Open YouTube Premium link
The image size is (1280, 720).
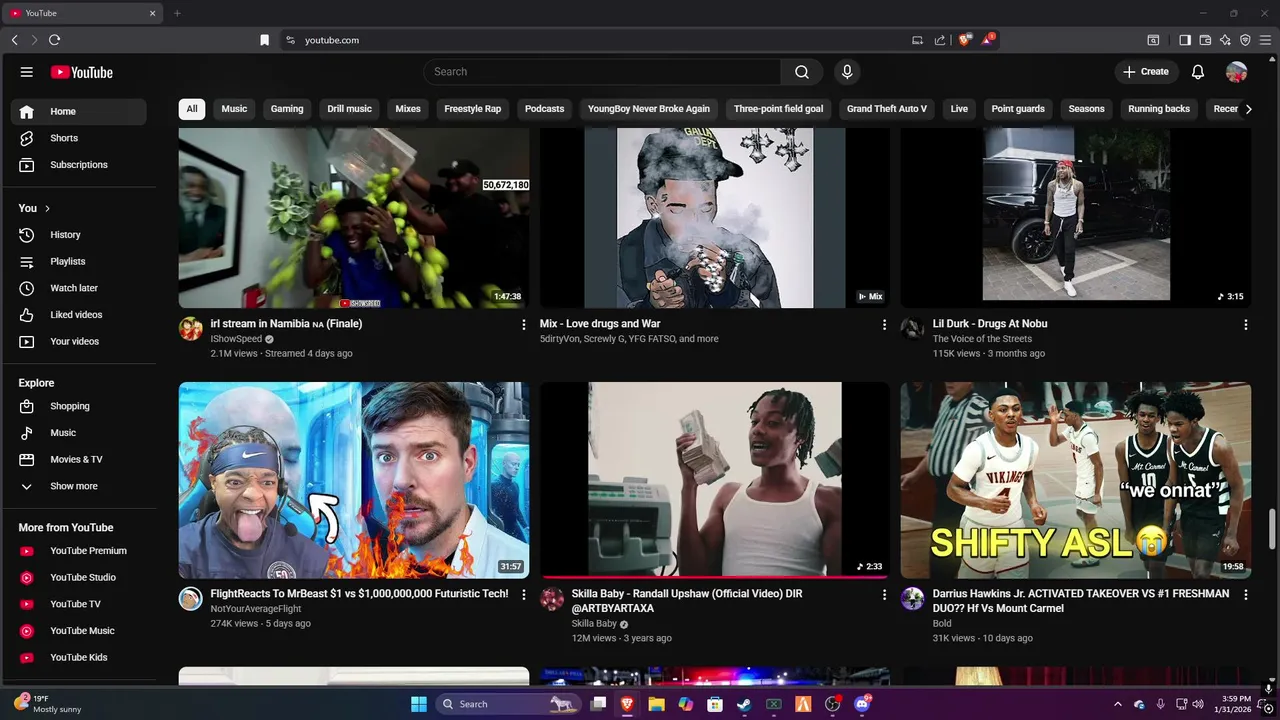(x=78, y=551)
